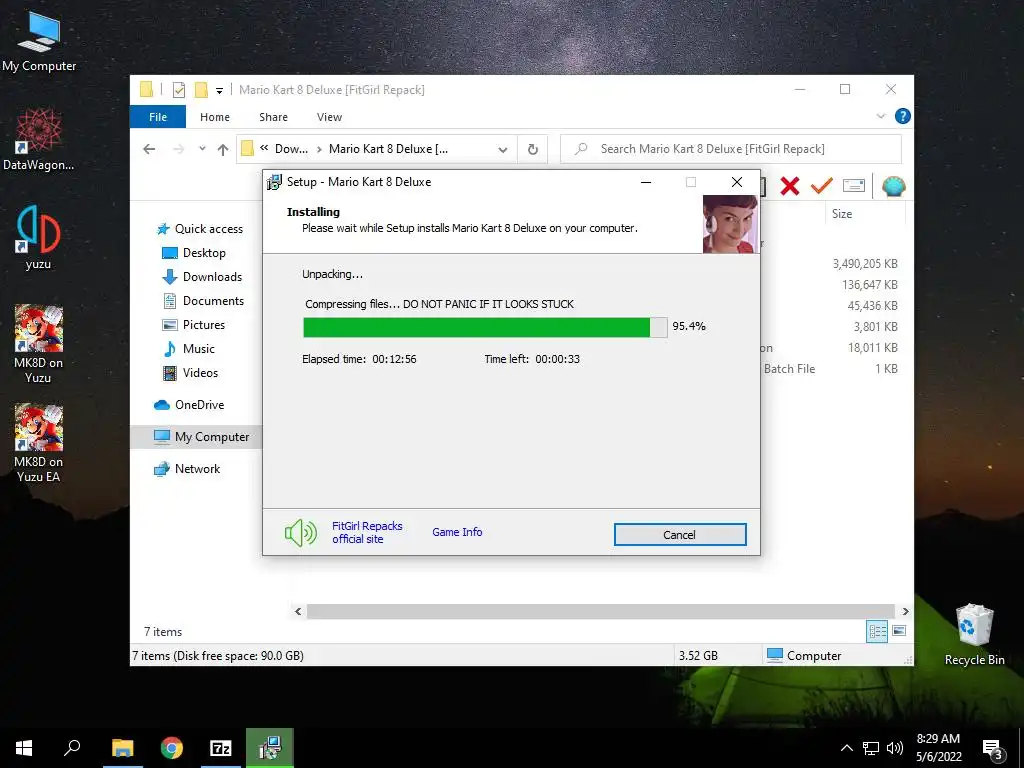This screenshot has width=1024, height=768.
Task: Switch to details view layout icon
Action: (877, 631)
